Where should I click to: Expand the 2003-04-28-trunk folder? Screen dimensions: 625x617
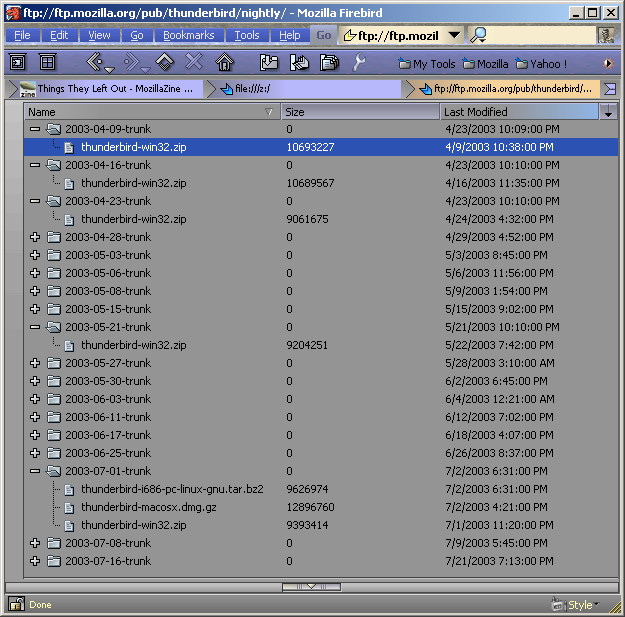35,237
